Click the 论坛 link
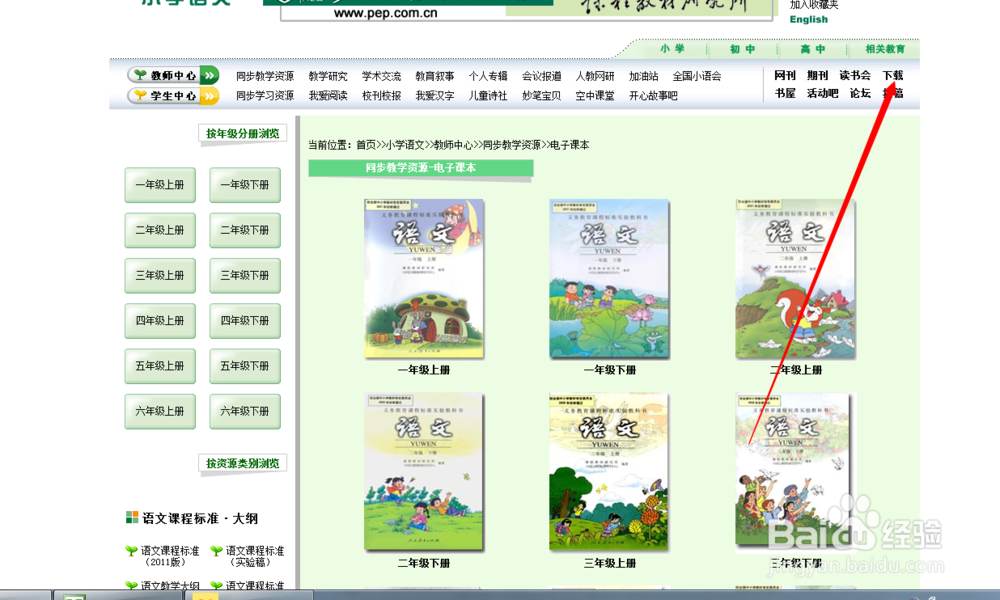Viewport: 1000px width, 600px height. (860, 93)
